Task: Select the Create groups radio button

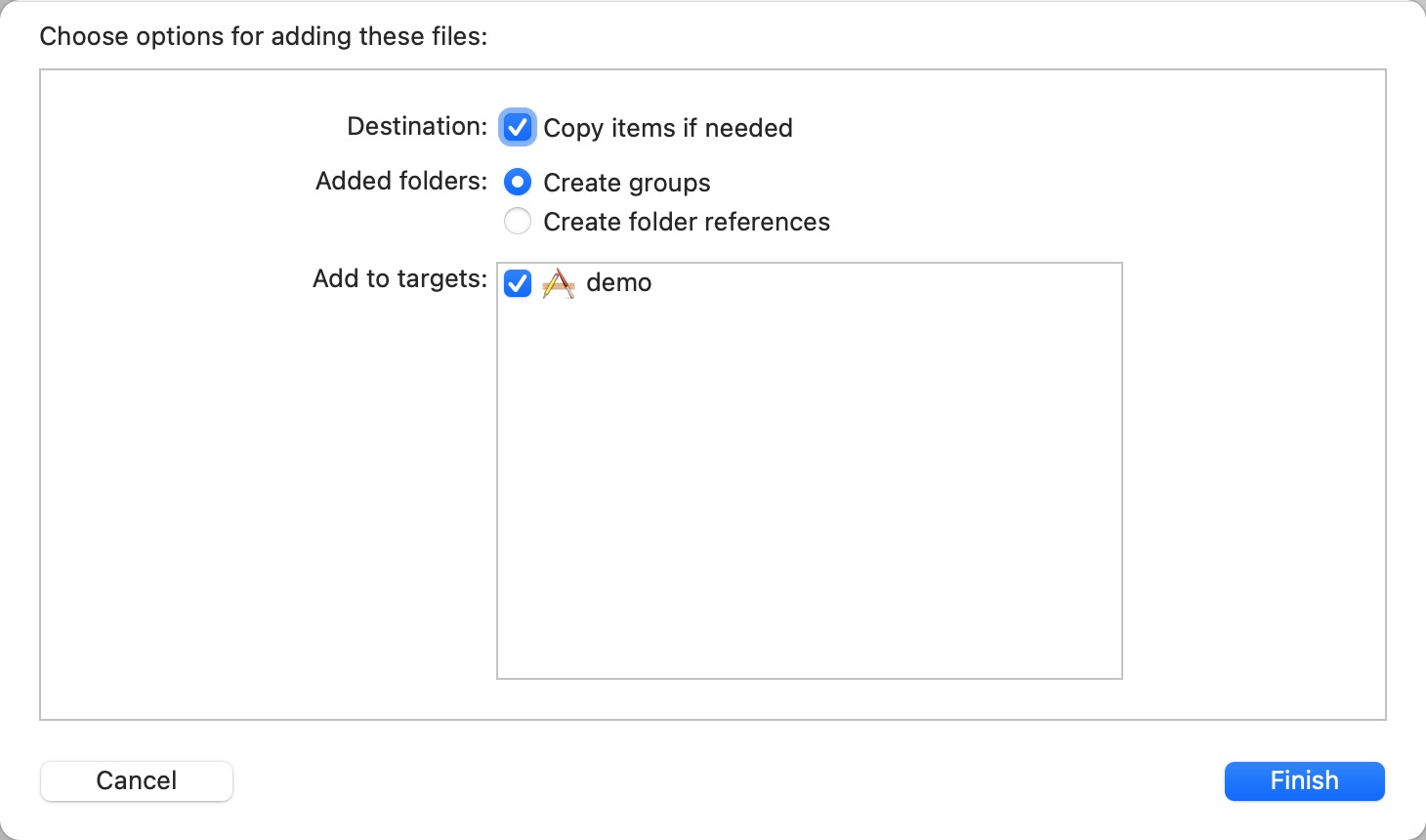Action: click(518, 182)
